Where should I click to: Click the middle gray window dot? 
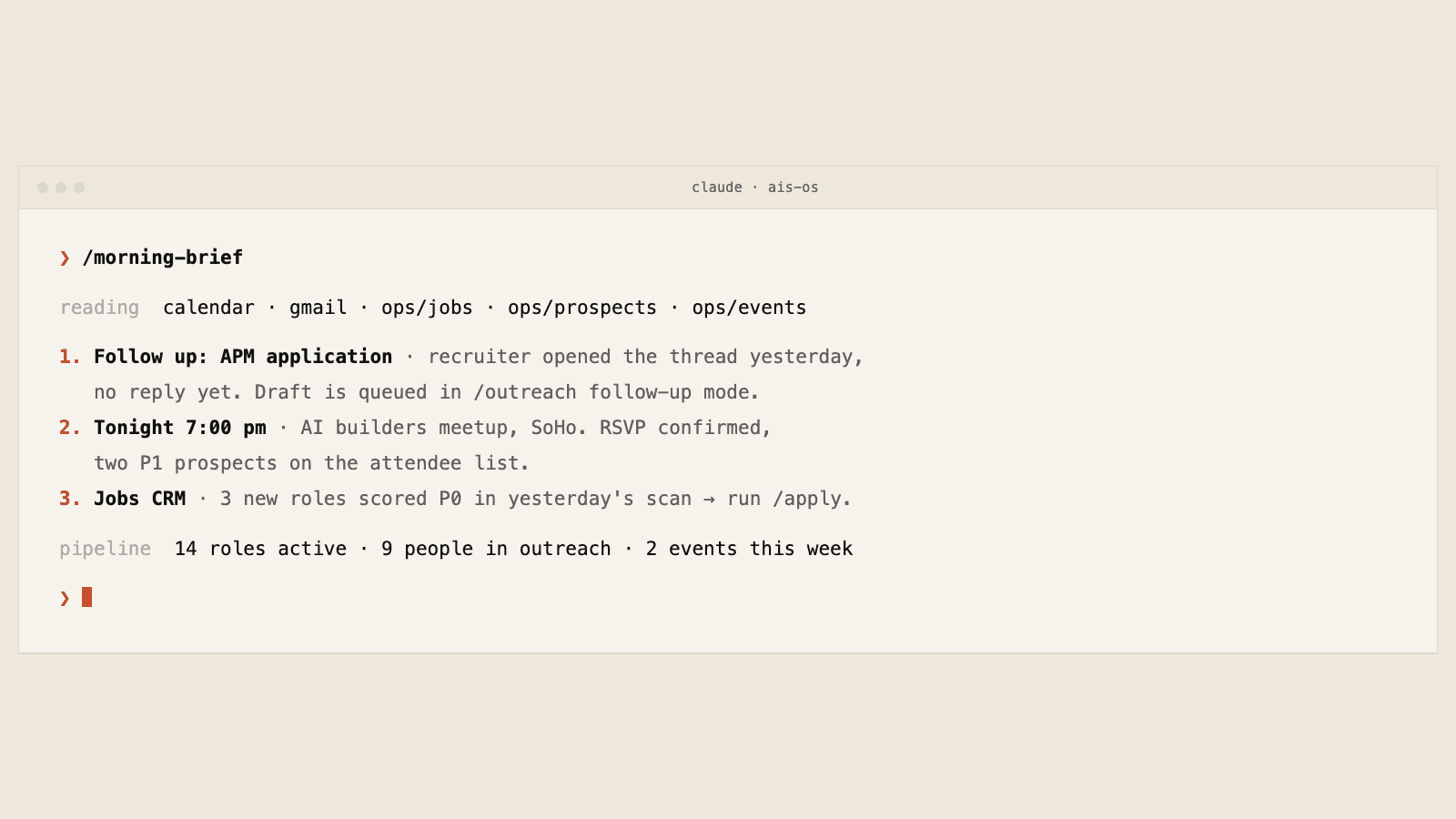[x=61, y=187]
